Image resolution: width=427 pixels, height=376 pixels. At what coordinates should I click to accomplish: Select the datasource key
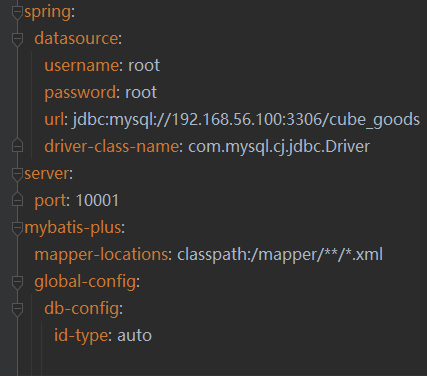tap(76, 38)
